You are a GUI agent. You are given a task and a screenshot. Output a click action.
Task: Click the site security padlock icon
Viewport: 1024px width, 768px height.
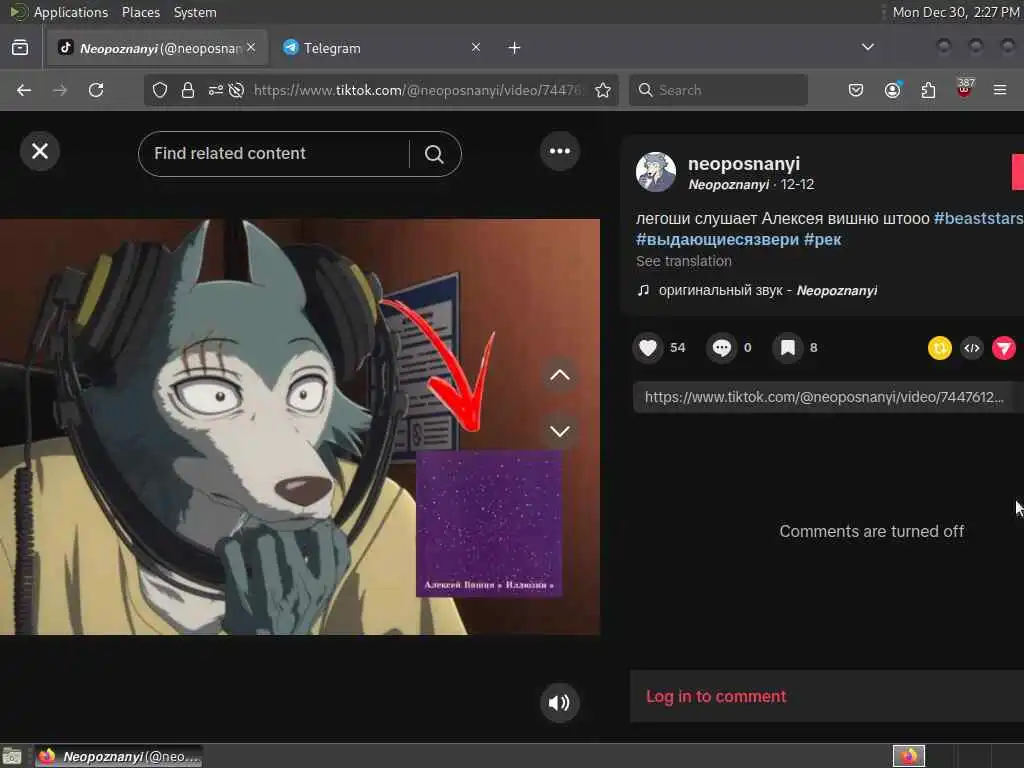tap(188, 90)
